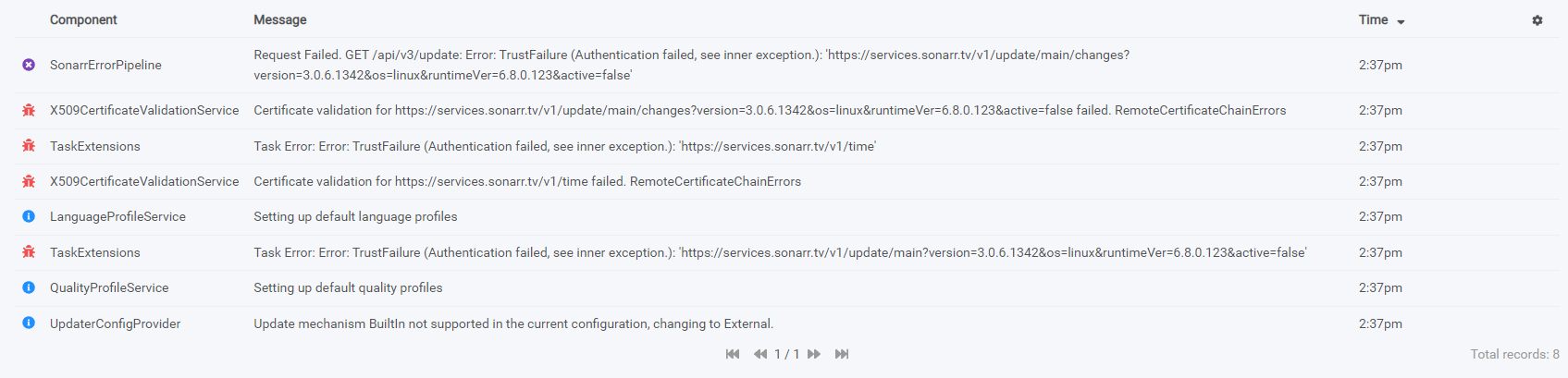The height and width of the screenshot is (378, 1568).
Task: Go to next page of logs
Action: point(814,354)
